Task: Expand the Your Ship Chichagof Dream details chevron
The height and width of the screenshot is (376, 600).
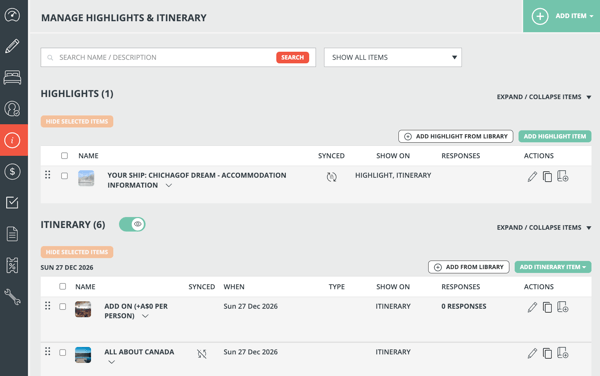Action: [169, 186]
